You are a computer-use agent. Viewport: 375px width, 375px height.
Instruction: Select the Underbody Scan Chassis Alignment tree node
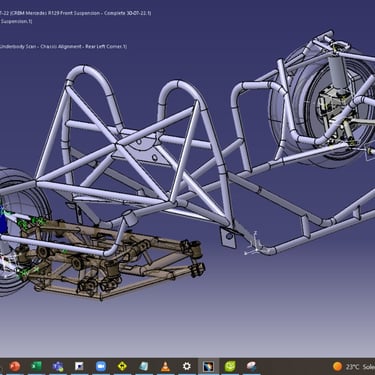(x=63, y=47)
